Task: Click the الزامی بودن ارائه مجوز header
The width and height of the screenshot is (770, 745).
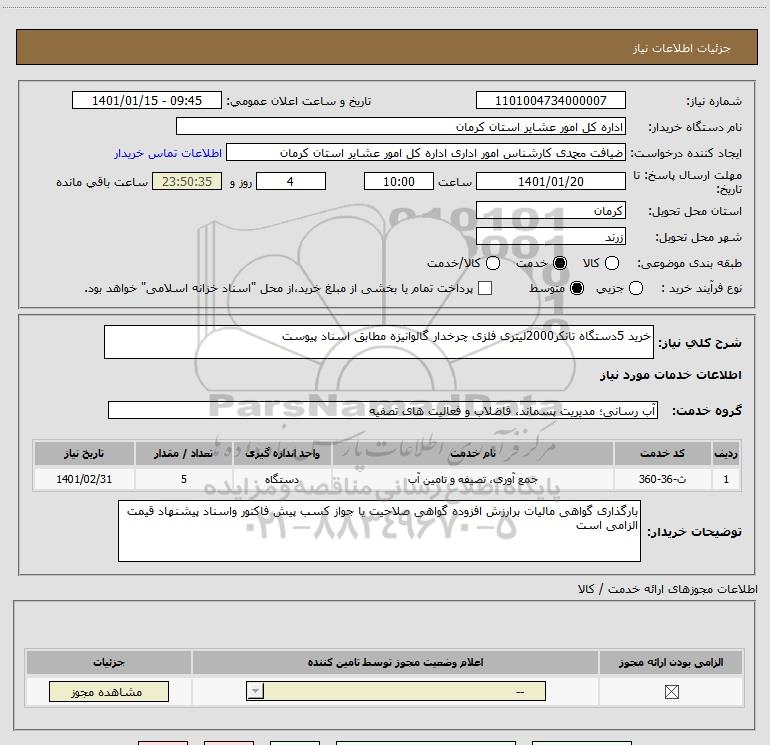Action: [671, 662]
